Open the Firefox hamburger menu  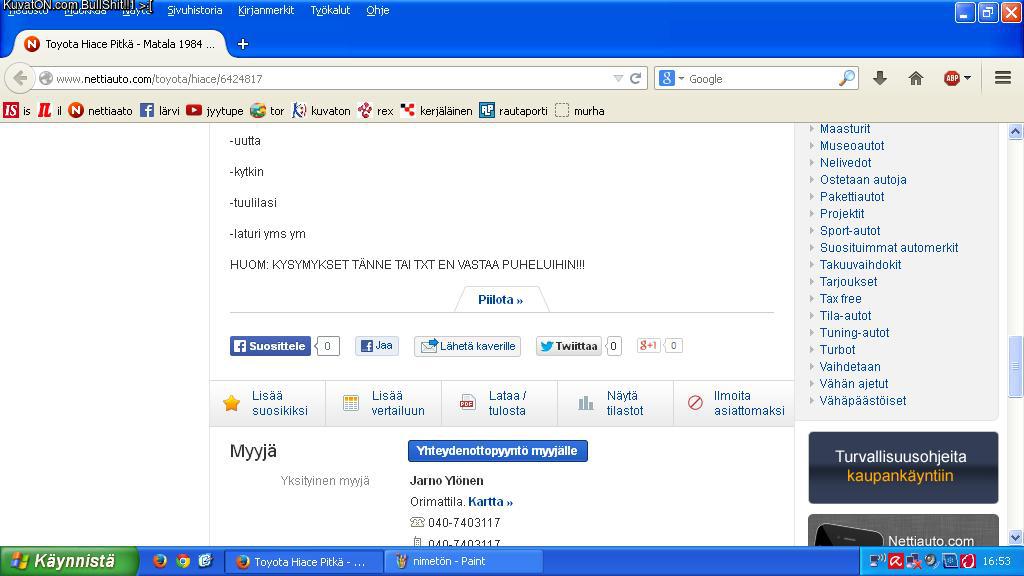click(1002, 78)
